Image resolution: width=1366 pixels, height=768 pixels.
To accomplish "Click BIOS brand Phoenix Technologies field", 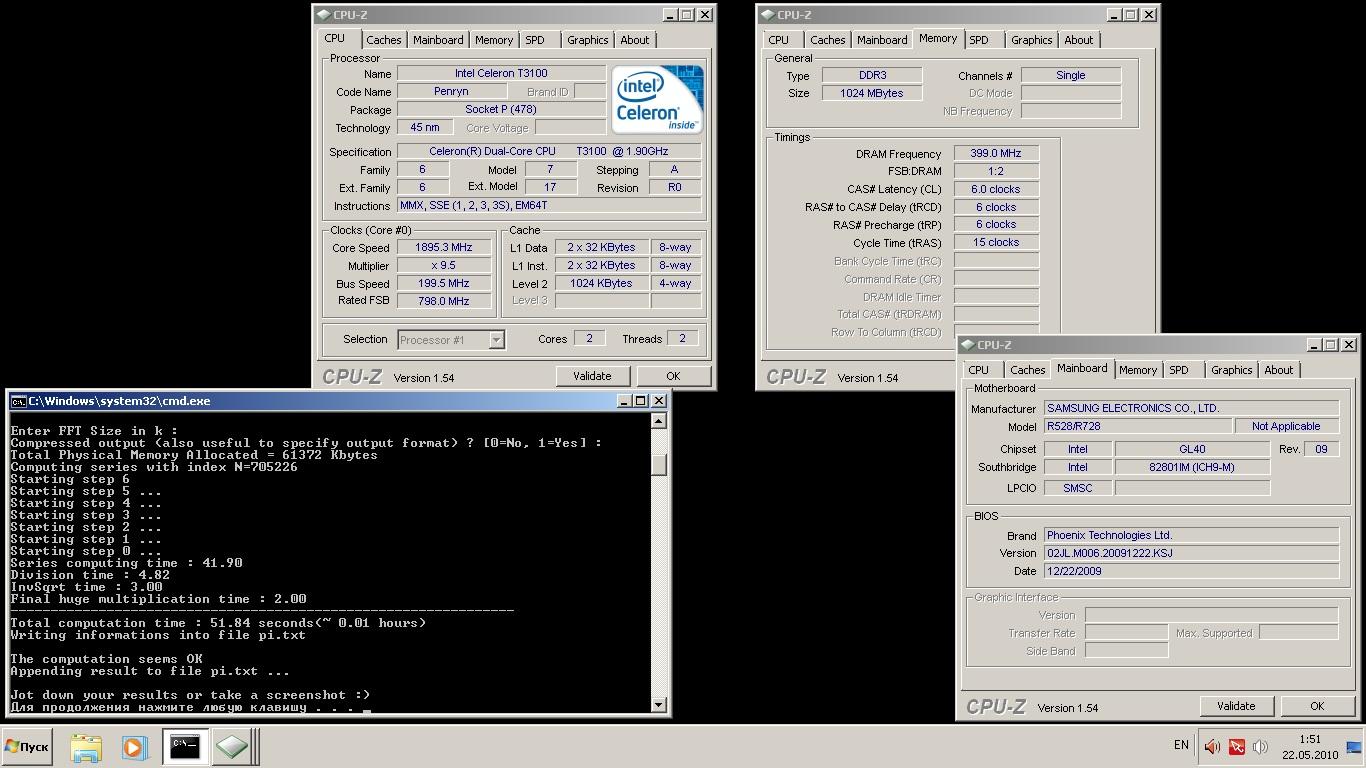I will [x=1191, y=535].
